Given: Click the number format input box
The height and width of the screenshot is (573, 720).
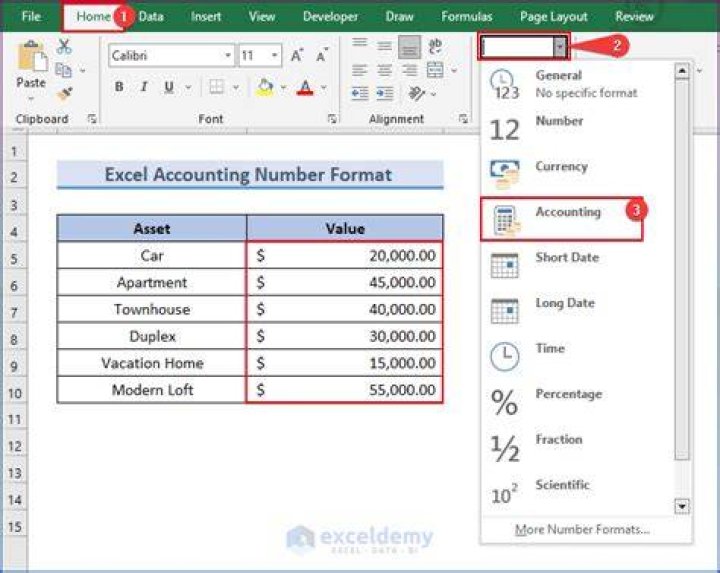Looking at the screenshot, I should pos(517,46).
